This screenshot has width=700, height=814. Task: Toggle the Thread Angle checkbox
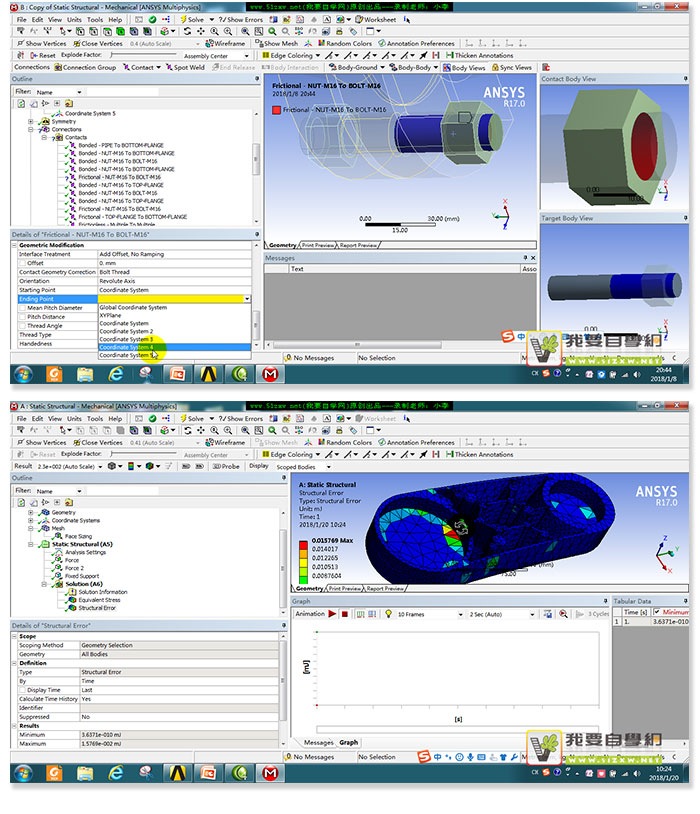click(x=22, y=325)
